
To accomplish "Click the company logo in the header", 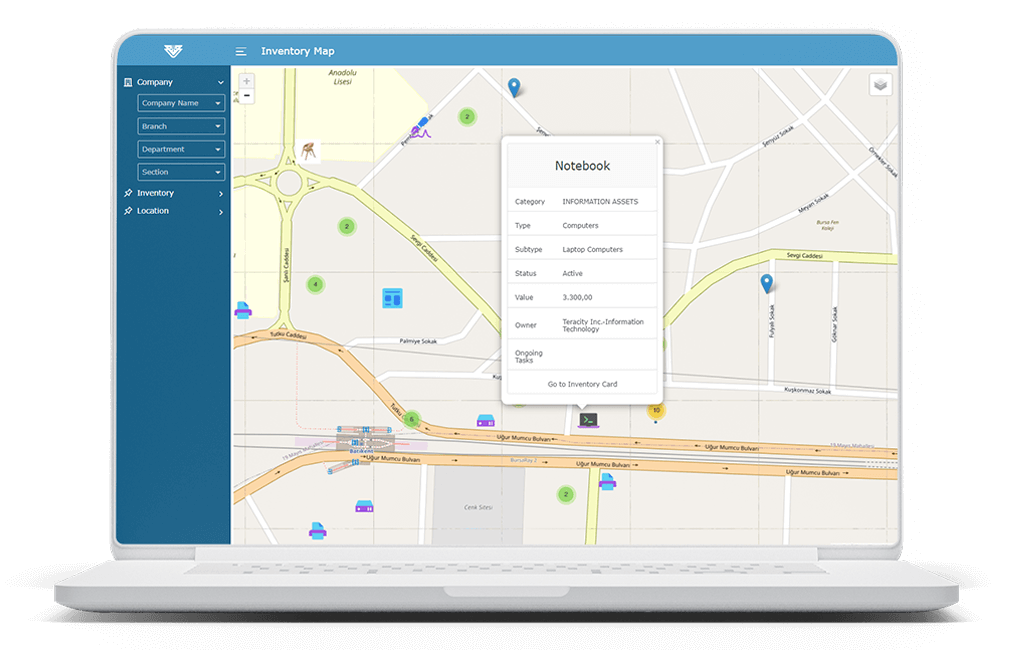I will point(173,51).
